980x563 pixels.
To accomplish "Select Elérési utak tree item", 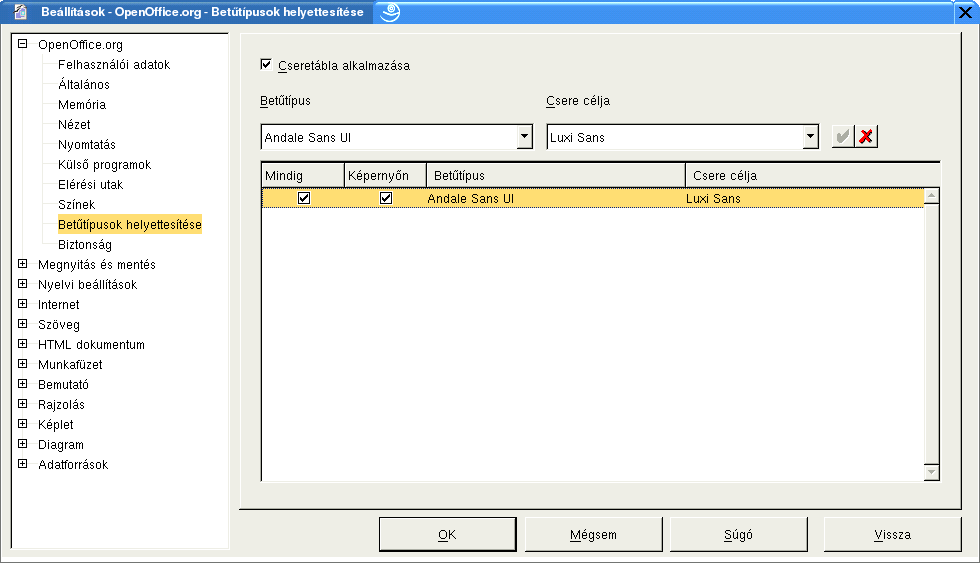I will (91, 184).
